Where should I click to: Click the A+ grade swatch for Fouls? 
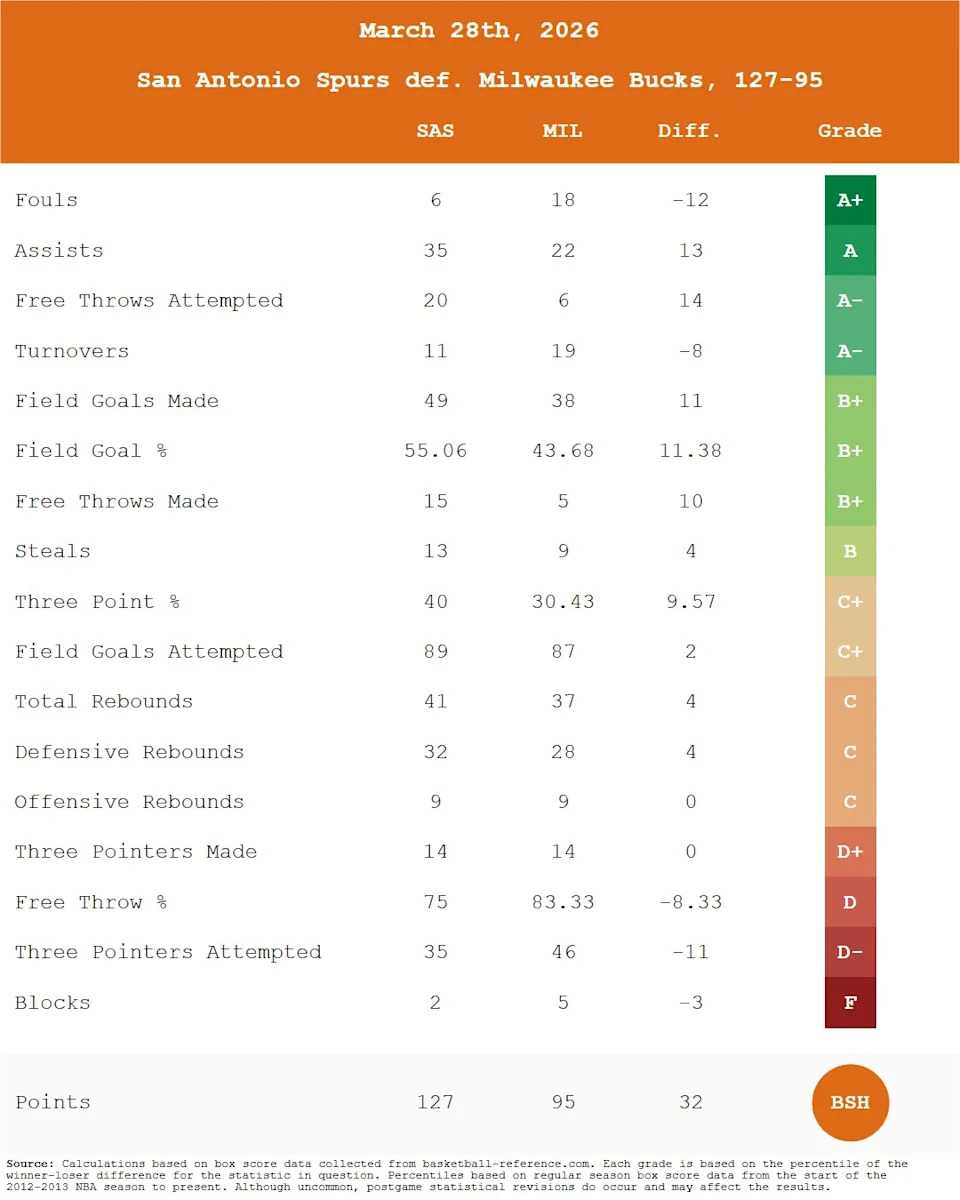(850, 200)
